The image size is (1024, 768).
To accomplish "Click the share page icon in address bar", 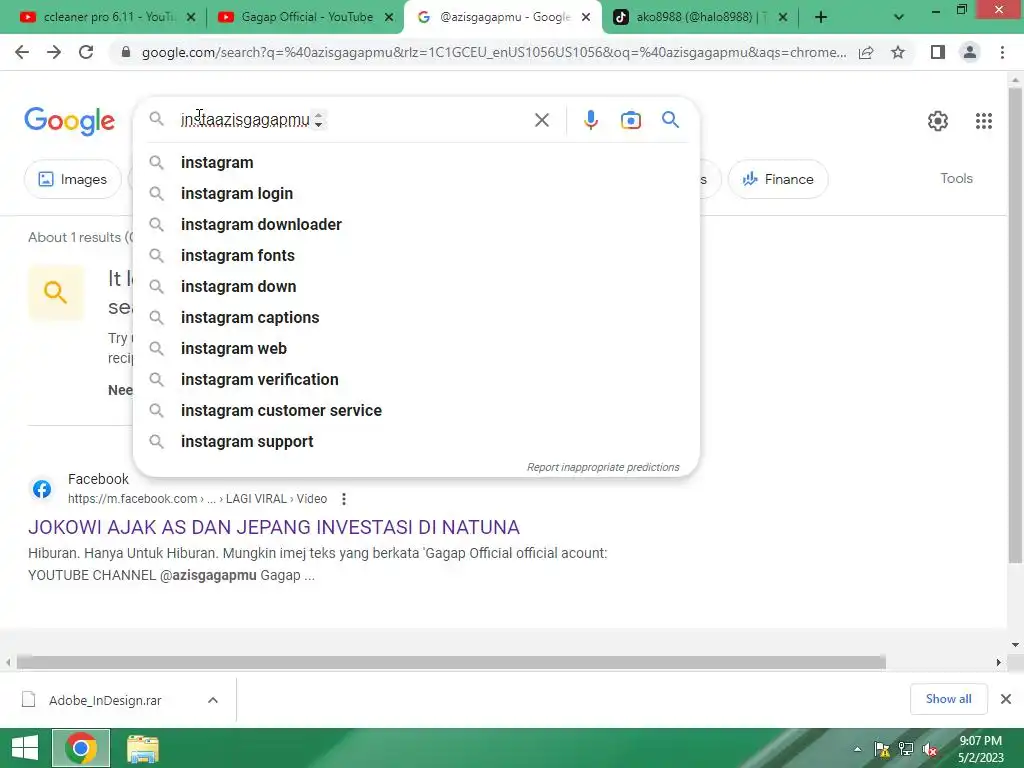I will click(866, 52).
